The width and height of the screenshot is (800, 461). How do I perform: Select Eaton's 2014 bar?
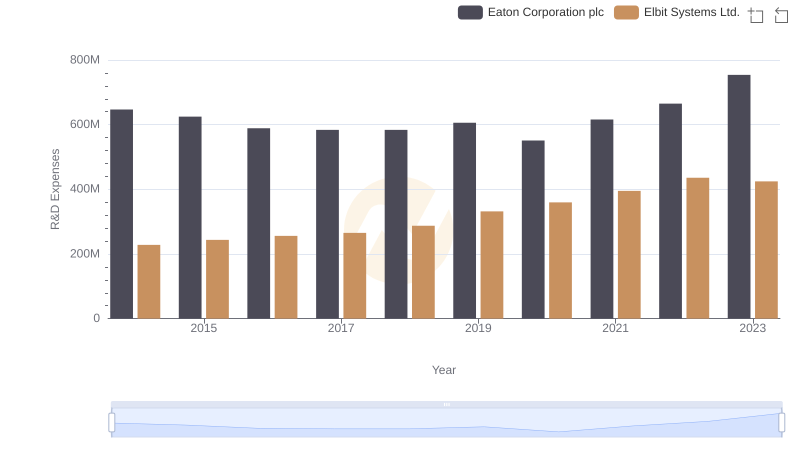pos(122,213)
